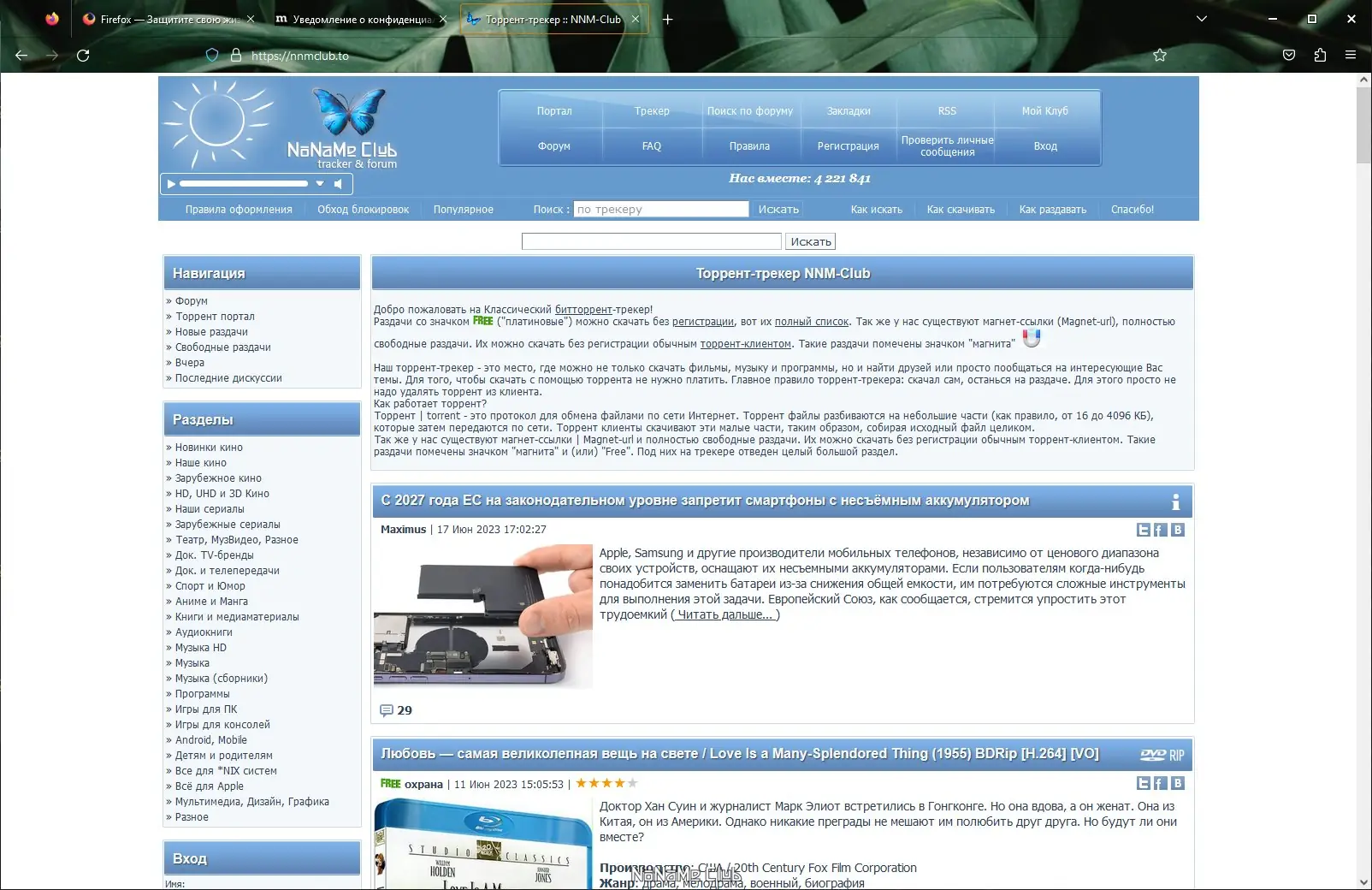Mute the header audio player speaker
The height and width of the screenshot is (890, 1372).
[339, 184]
